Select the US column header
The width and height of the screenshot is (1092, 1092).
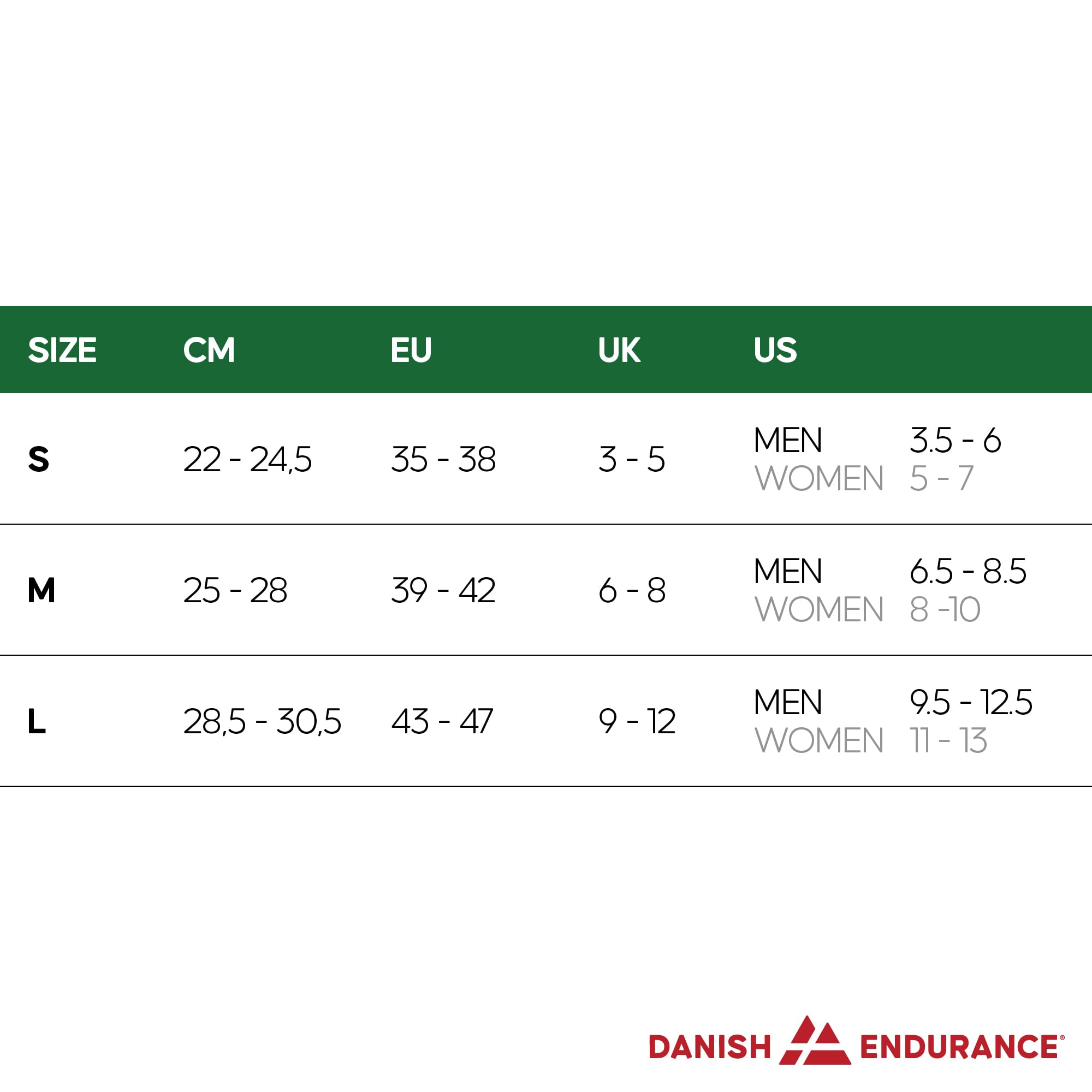(775, 350)
